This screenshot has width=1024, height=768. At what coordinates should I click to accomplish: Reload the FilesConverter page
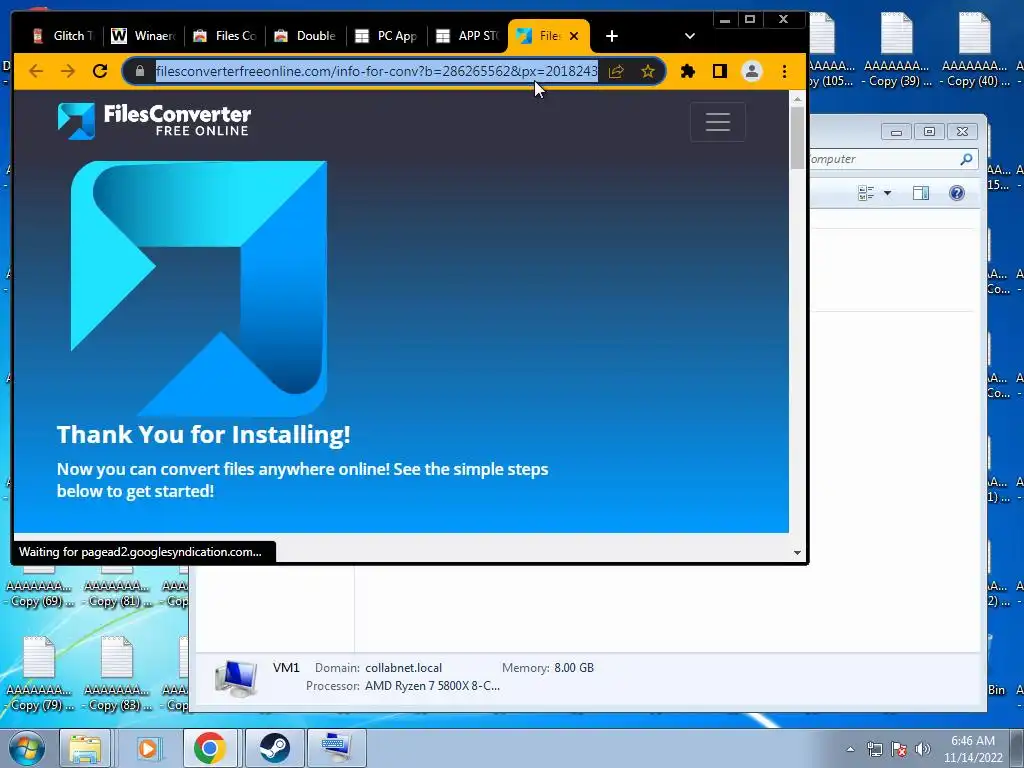100,71
